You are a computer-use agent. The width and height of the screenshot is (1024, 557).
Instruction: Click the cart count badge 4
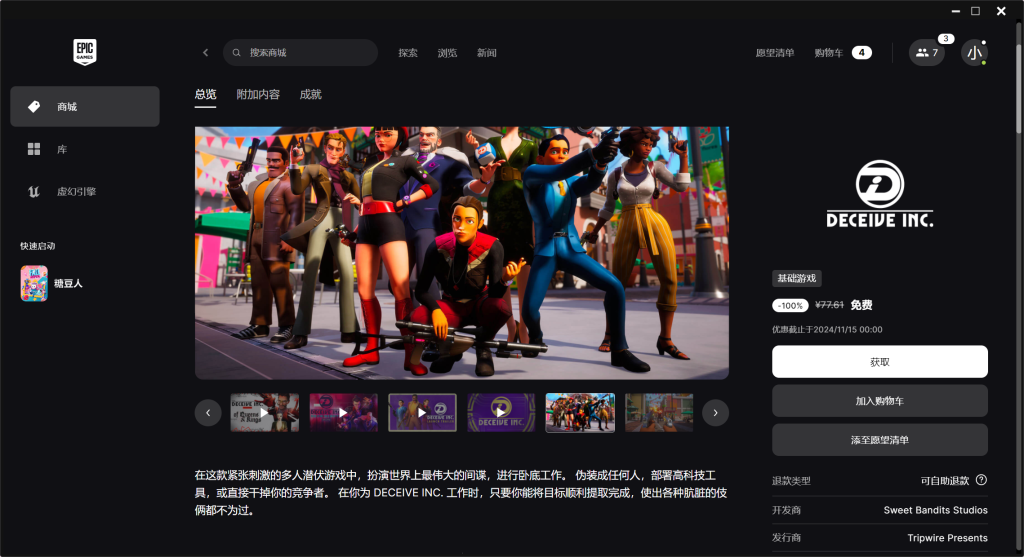click(861, 52)
